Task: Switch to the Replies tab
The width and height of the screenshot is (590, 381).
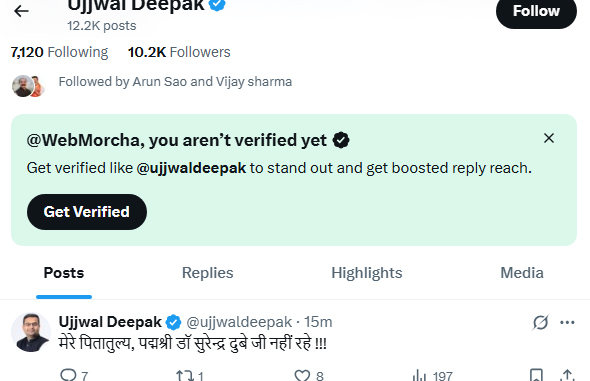Action: coord(208,273)
